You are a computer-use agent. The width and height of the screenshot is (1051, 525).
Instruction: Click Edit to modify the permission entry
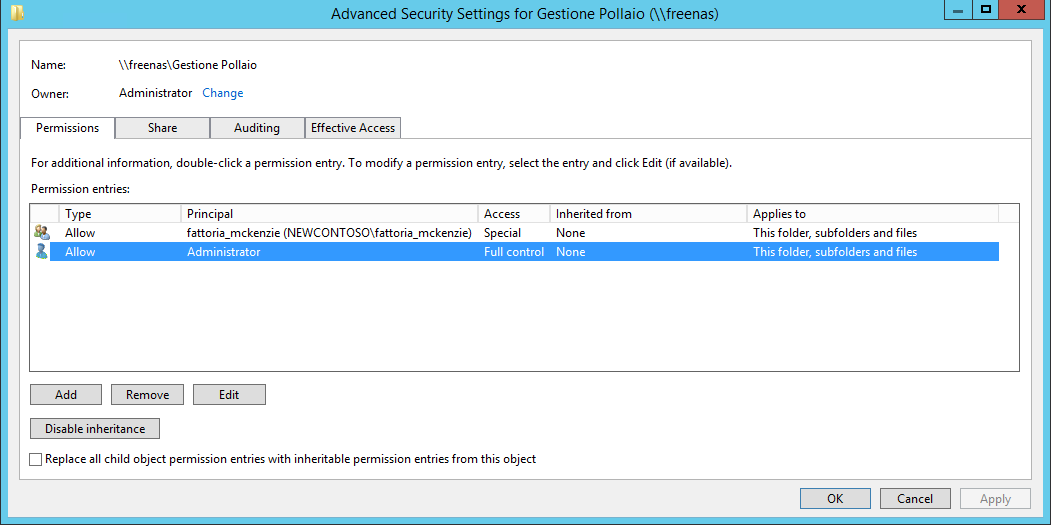tap(229, 395)
